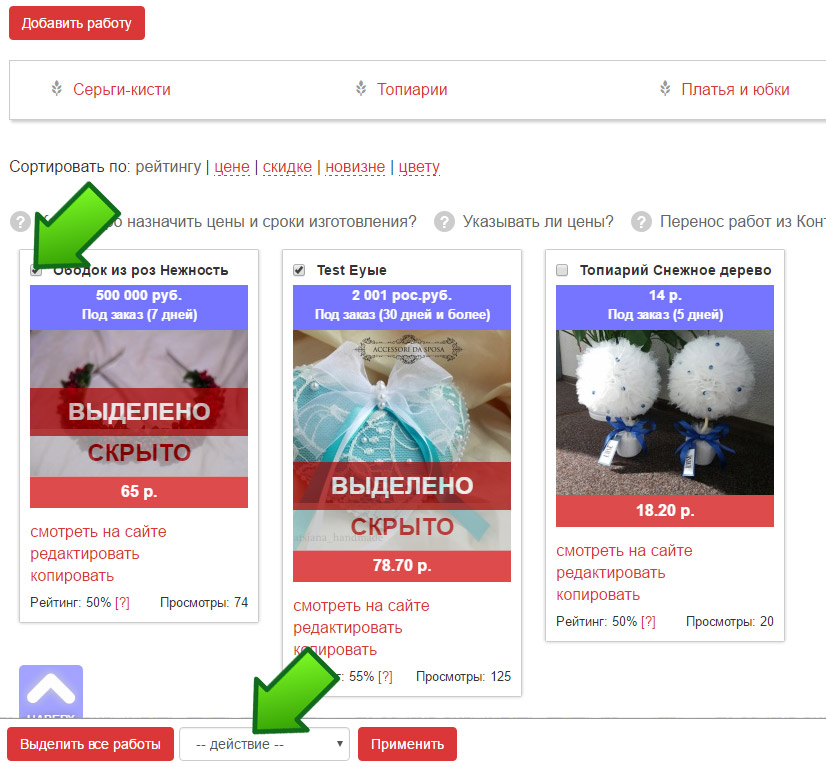
Task: Click the Под заказ (30 дней и более) text
Action: pyautogui.click(x=402, y=315)
